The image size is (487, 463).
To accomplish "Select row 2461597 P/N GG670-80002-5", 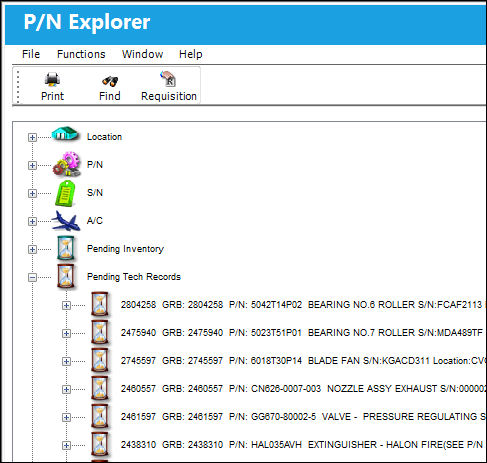I will pyautogui.click(x=303, y=417).
